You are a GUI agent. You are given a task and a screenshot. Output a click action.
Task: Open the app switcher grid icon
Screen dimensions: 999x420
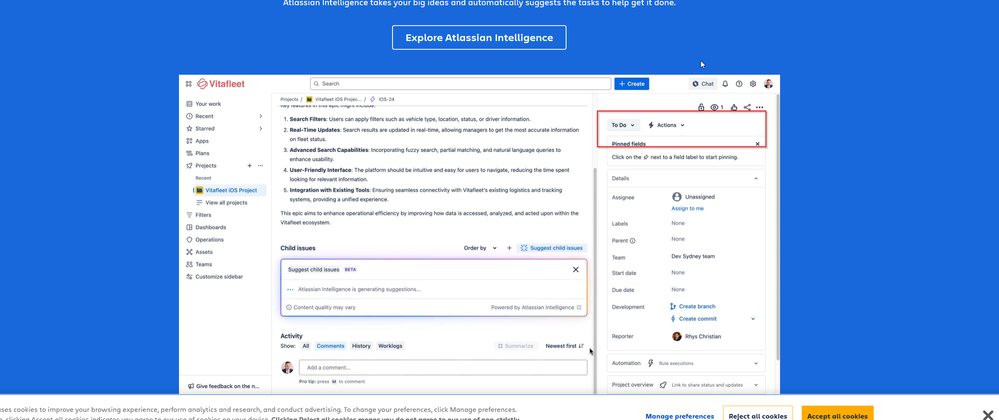point(189,83)
